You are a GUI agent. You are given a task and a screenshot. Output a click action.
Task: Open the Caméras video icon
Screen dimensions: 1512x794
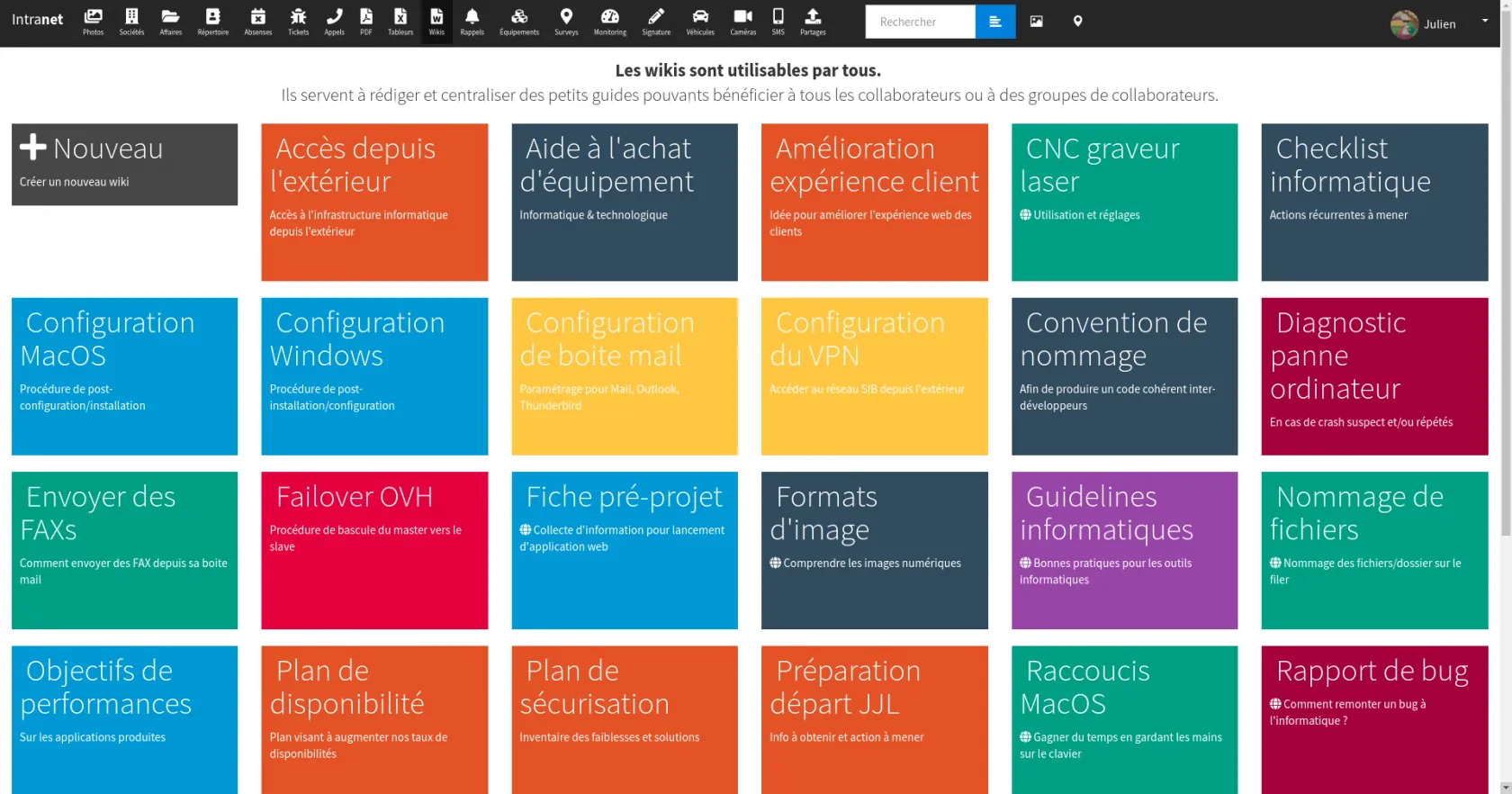tap(742, 22)
